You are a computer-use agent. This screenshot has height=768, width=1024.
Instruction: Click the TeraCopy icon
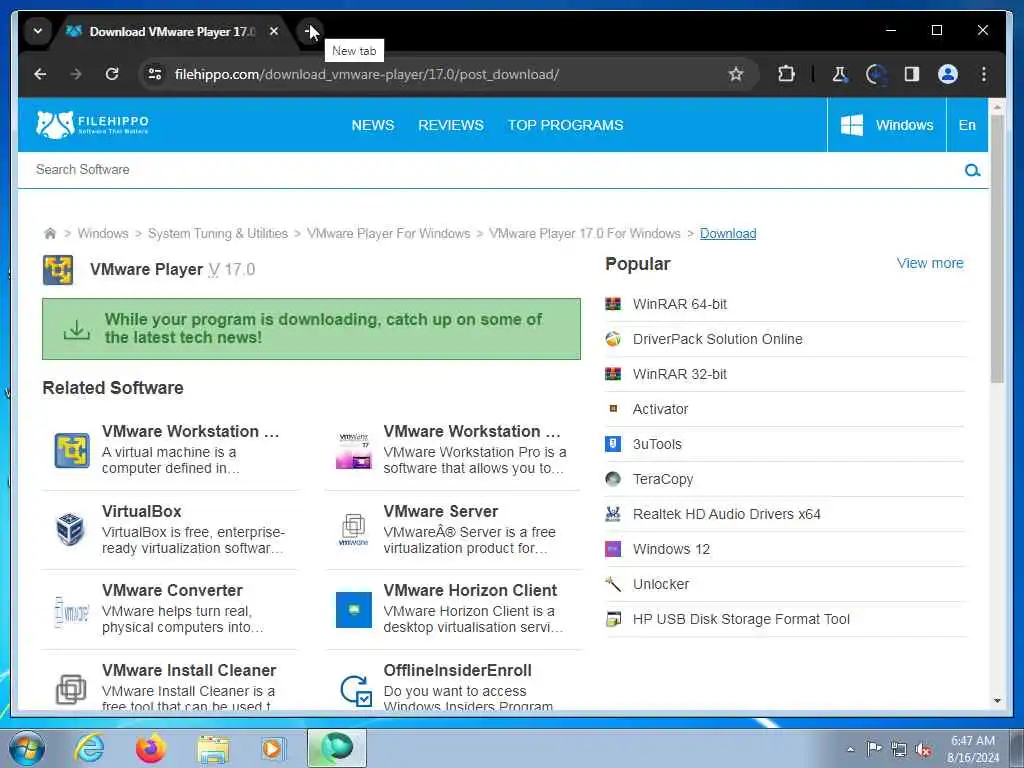[x=613, y=479]
